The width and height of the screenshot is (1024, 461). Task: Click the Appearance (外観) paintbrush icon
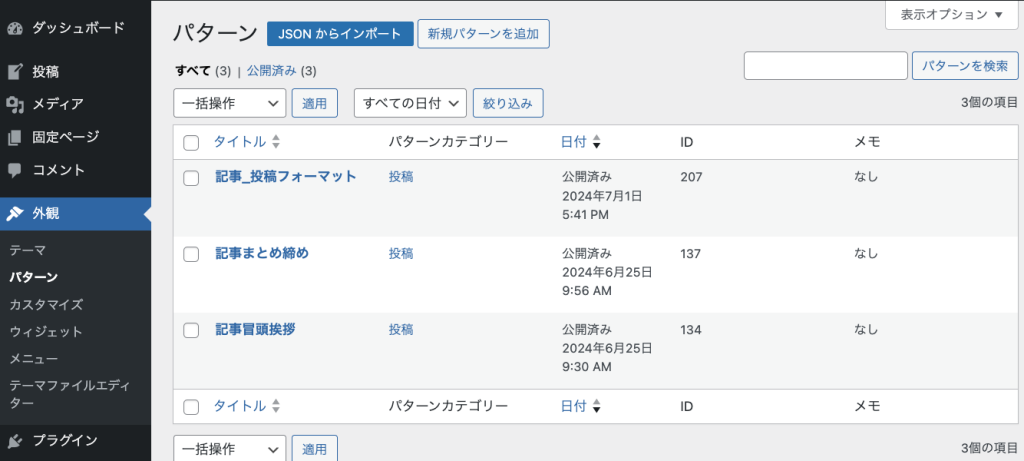coord(15,213)
